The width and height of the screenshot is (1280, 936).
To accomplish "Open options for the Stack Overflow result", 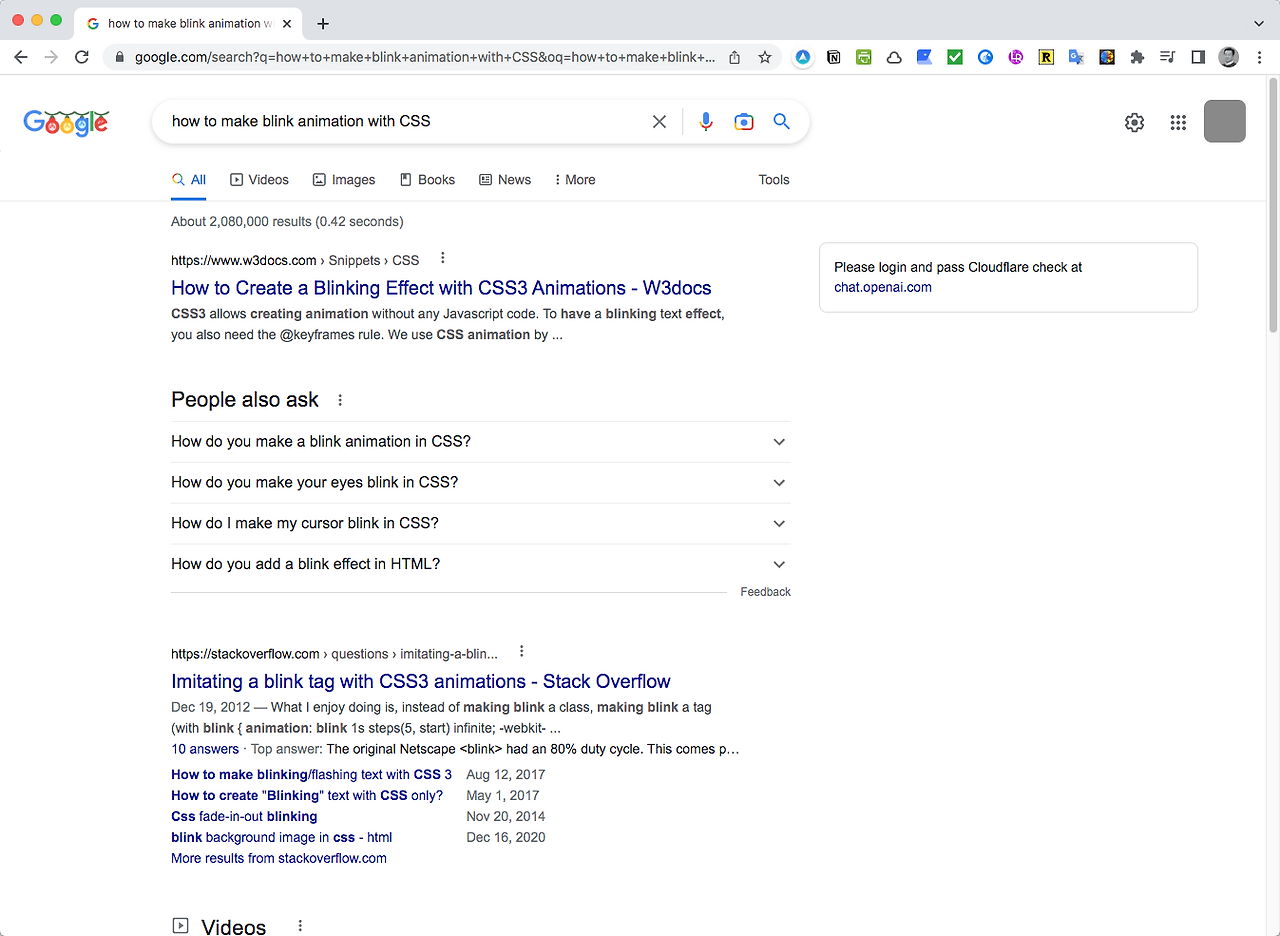I will 521,652.
